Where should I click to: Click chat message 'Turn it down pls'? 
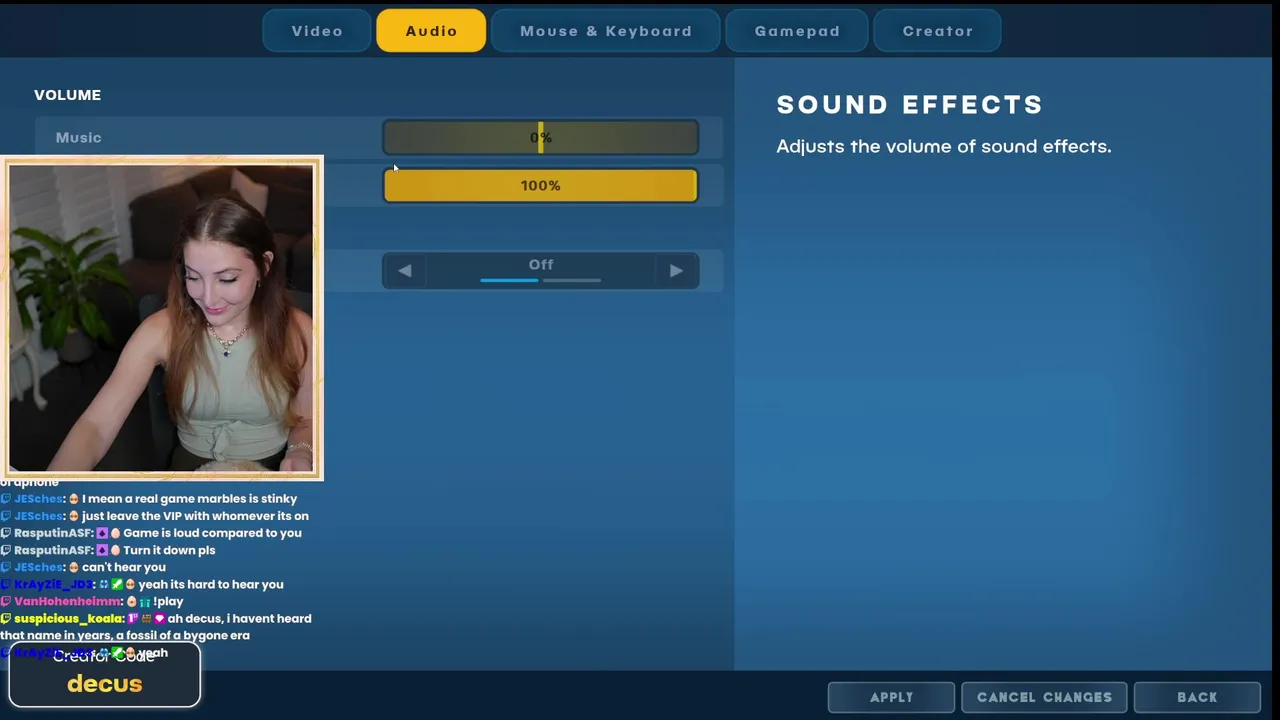coord(169,550)
